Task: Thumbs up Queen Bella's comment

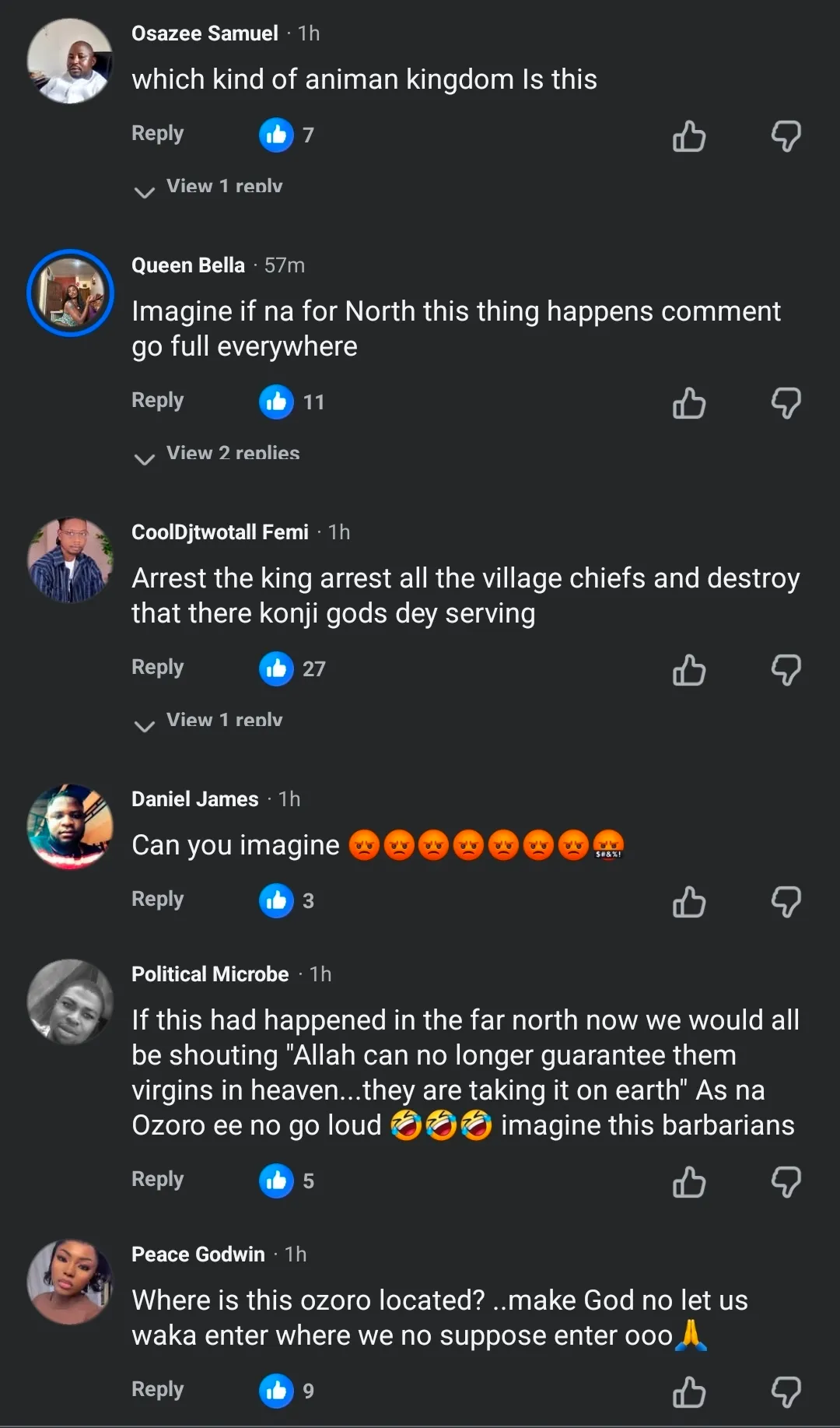Action: [x=689, y=403]
